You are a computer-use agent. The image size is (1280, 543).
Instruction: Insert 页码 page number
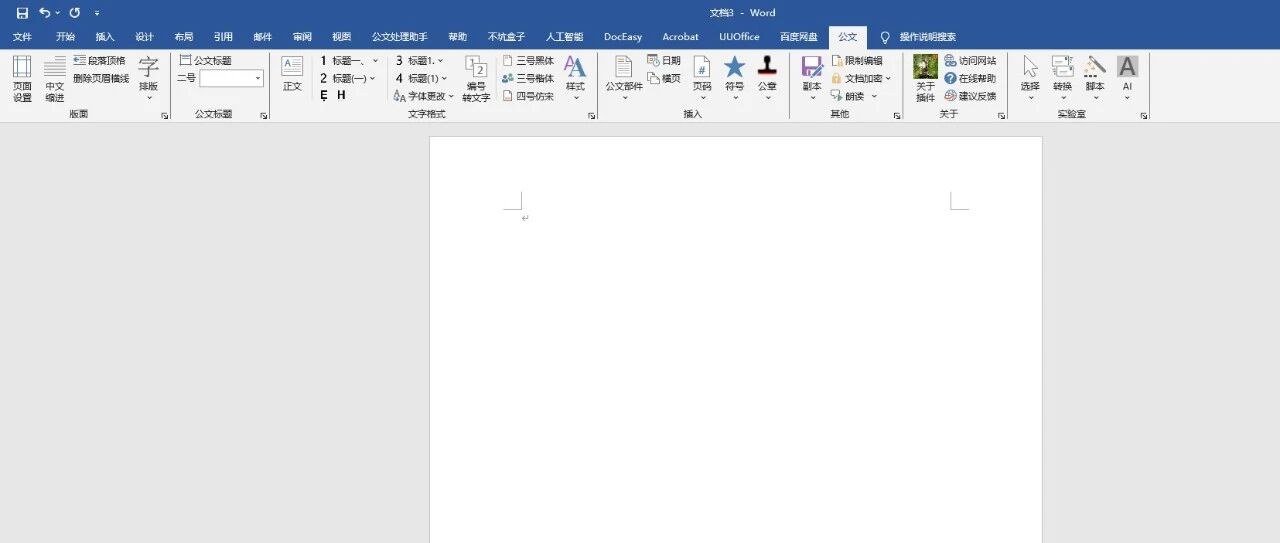tap(702, 78)
